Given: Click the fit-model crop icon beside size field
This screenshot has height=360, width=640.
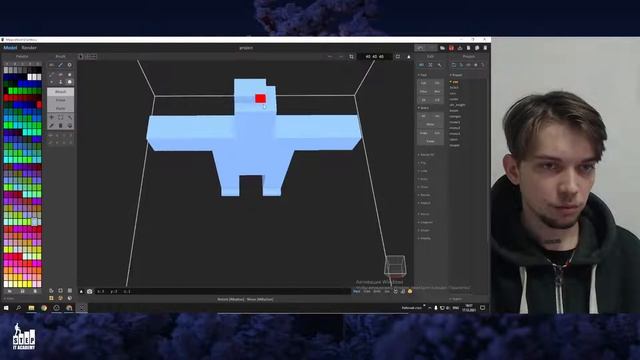Looking at the screenshot, I should click(x=351, y=57).
